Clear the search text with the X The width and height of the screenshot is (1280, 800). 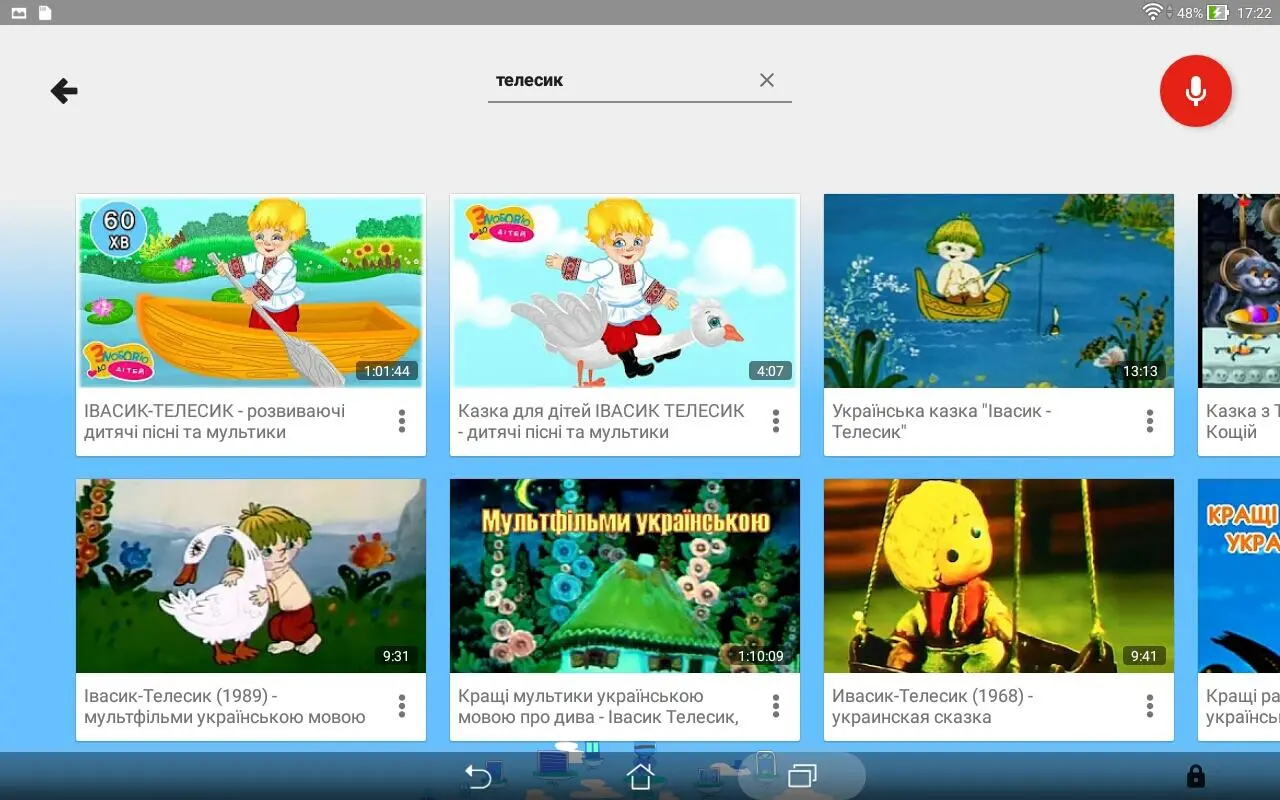pyautogui.click(x=767, y=80)
